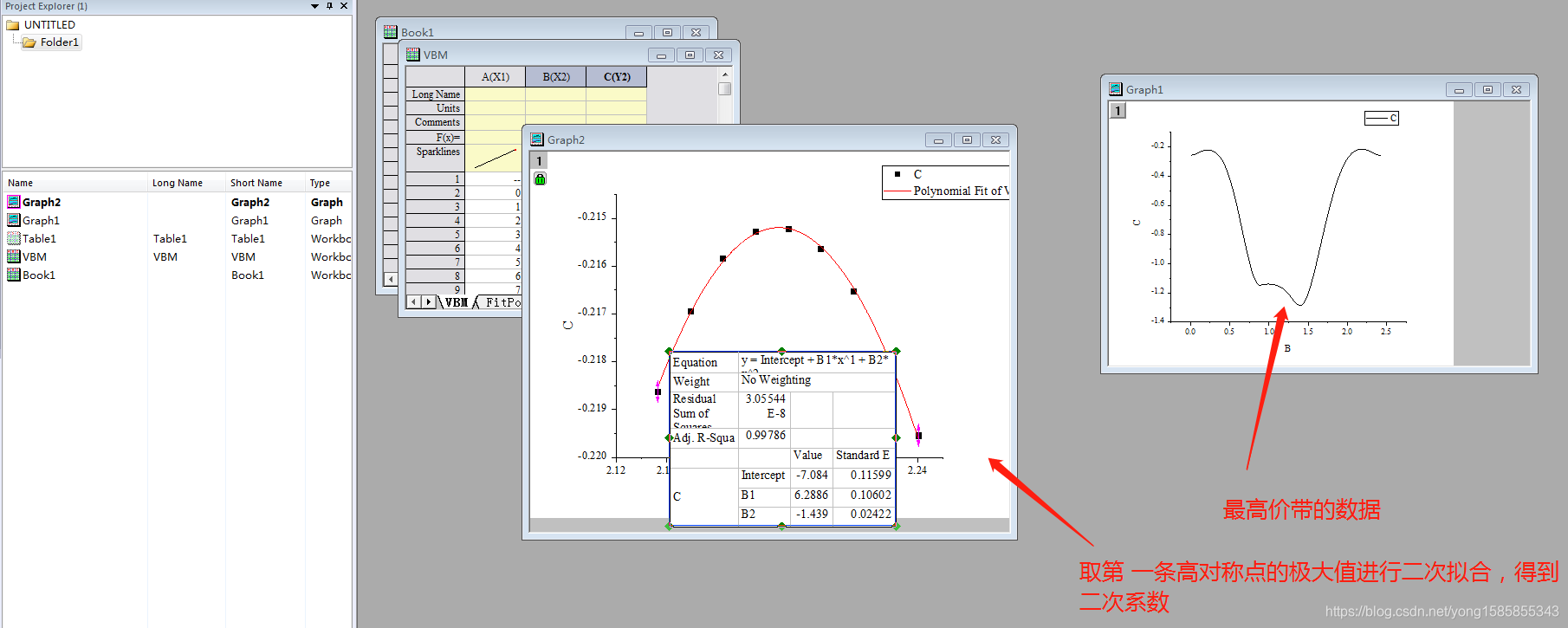Click the green lock icon in Graph2

(x=540, y=178)
